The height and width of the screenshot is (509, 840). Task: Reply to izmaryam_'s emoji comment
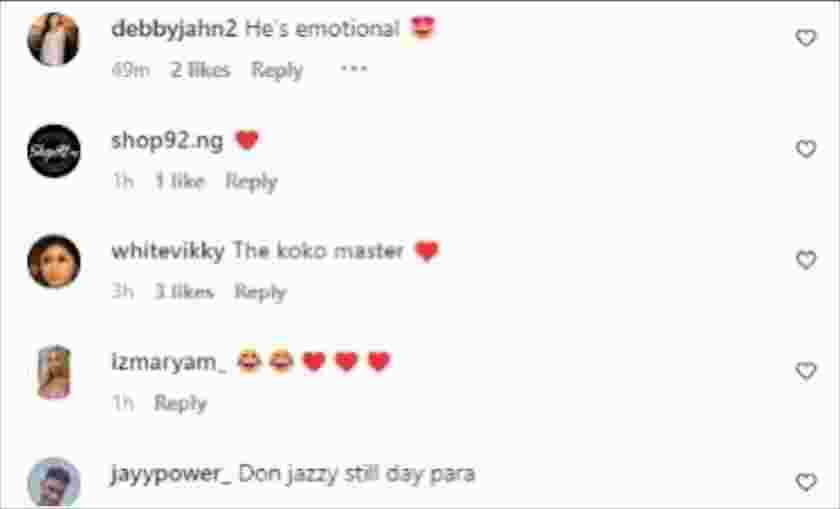click(180, 403)
